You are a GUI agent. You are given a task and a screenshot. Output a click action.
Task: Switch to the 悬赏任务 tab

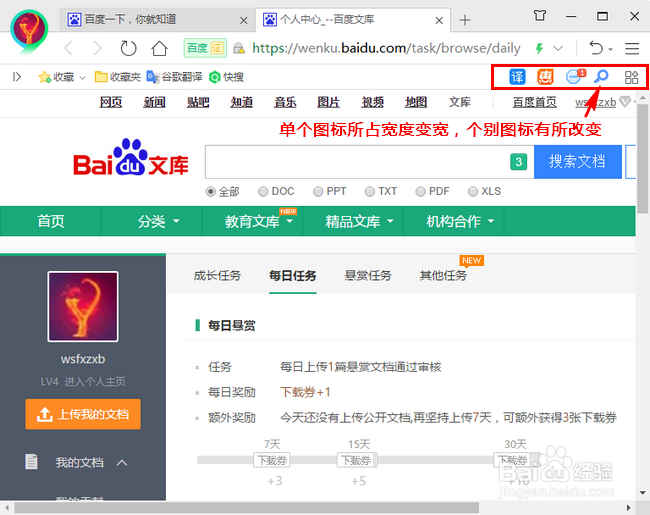(368, 275)
